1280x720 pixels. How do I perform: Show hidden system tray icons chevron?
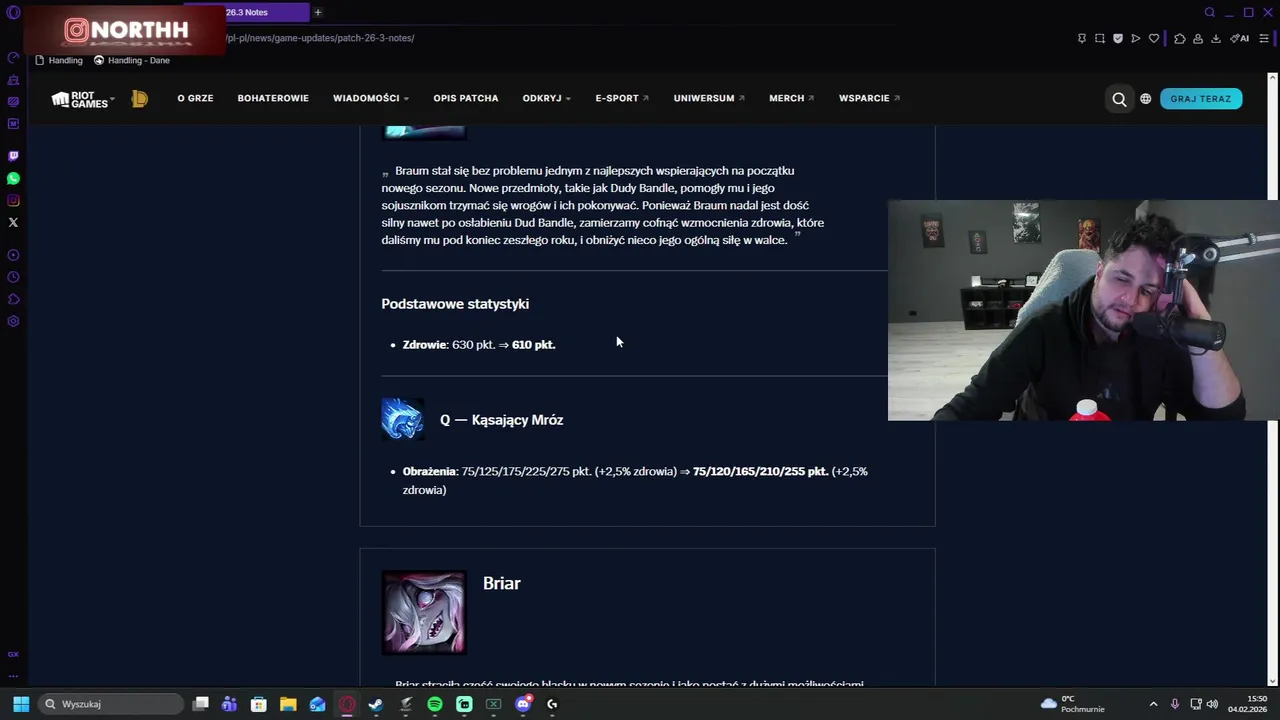pos(1153,704)
